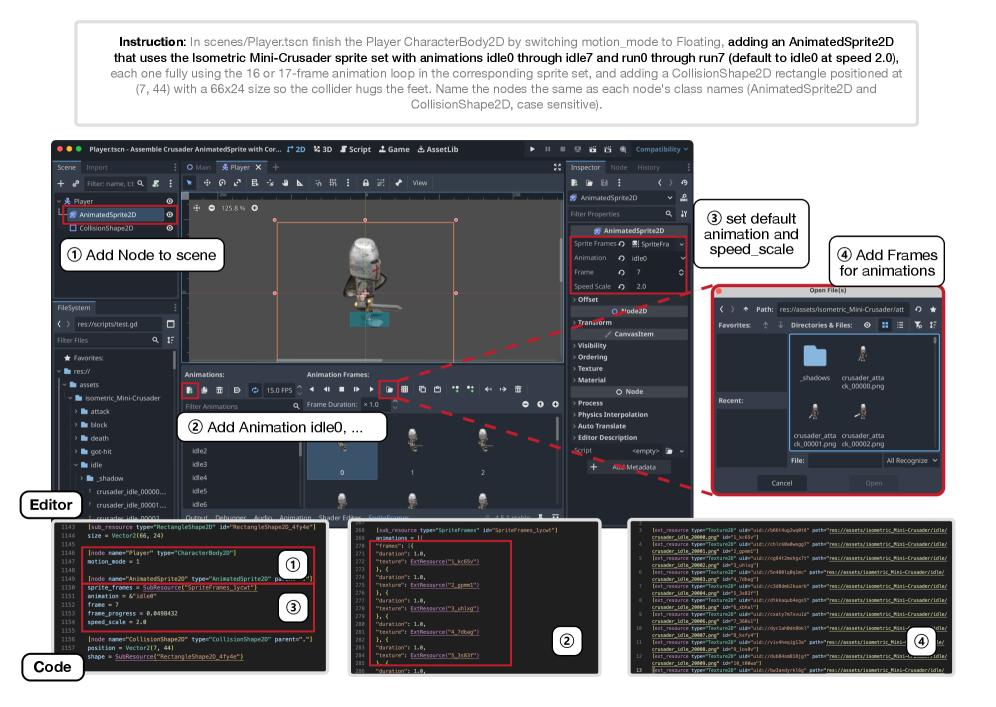Choose the Move Mode tool in viewport toolbar
Screen dimensions: 996x707
click(x=207, y=183)
